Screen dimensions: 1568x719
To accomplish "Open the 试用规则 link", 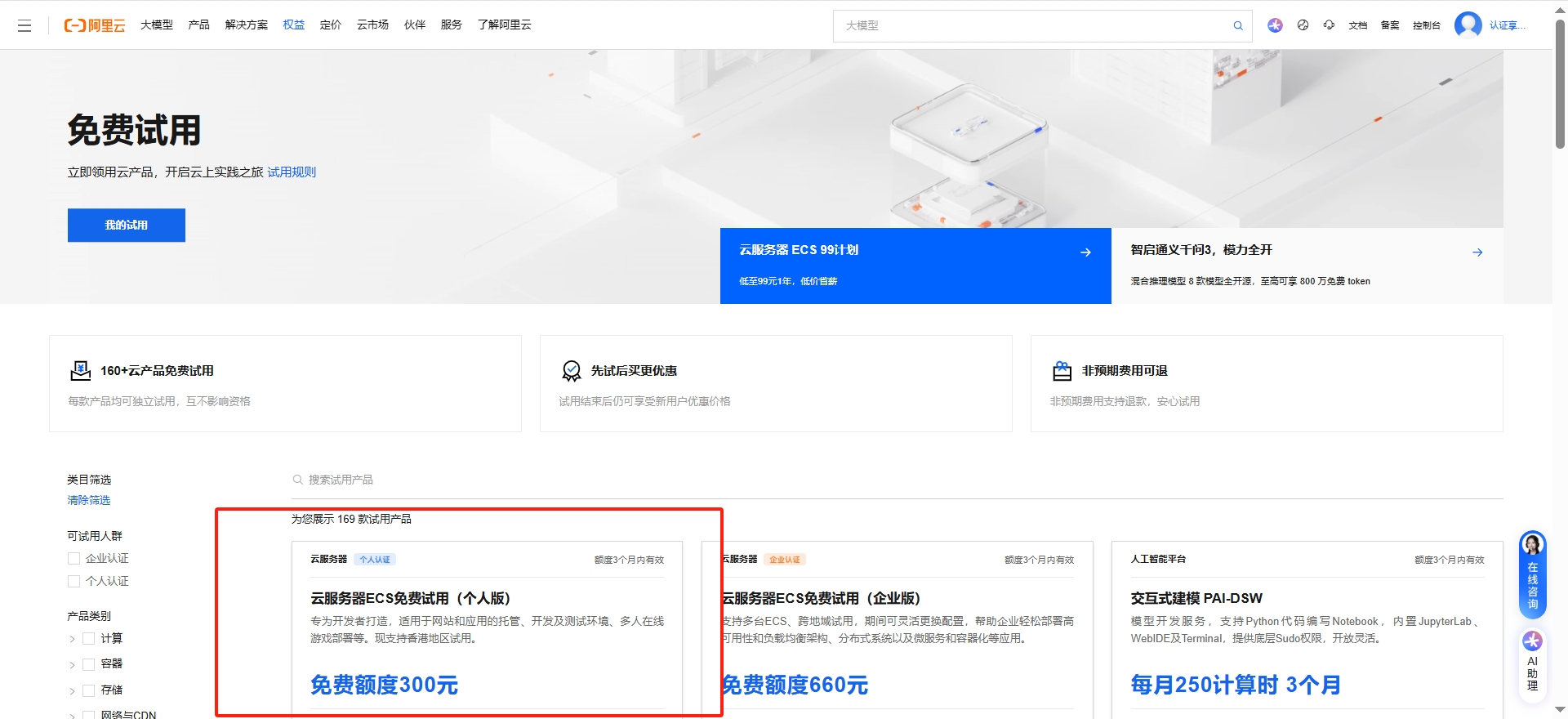I will (292, 172).
